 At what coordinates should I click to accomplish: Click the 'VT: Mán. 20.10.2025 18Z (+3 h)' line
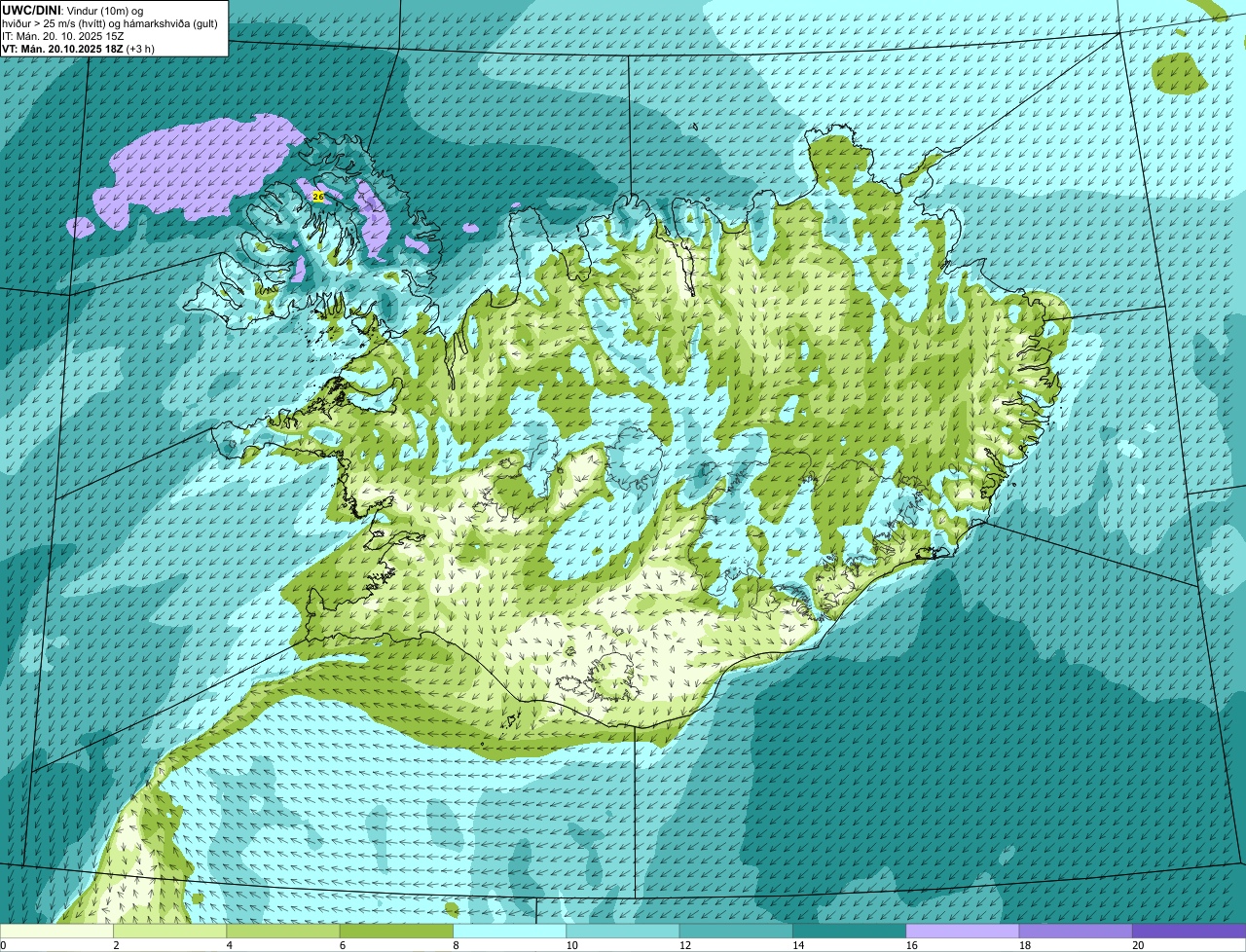(x=78, y=48)
